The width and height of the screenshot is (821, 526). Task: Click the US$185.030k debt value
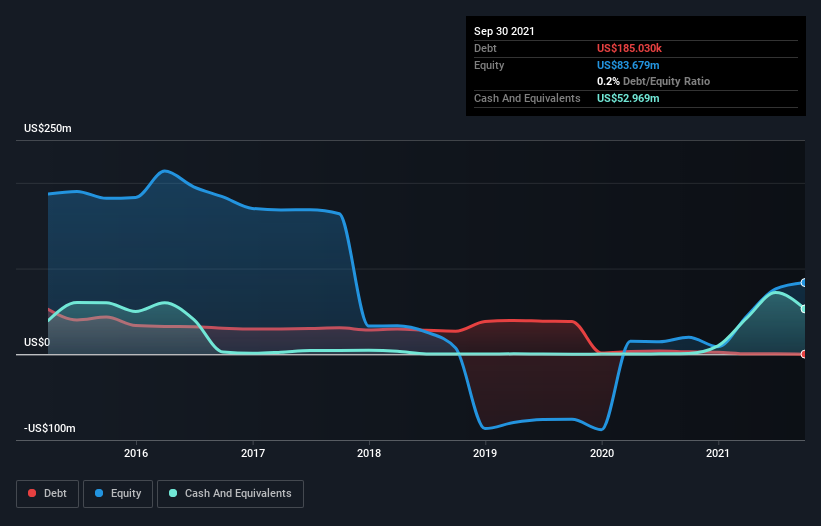point(629,48)
